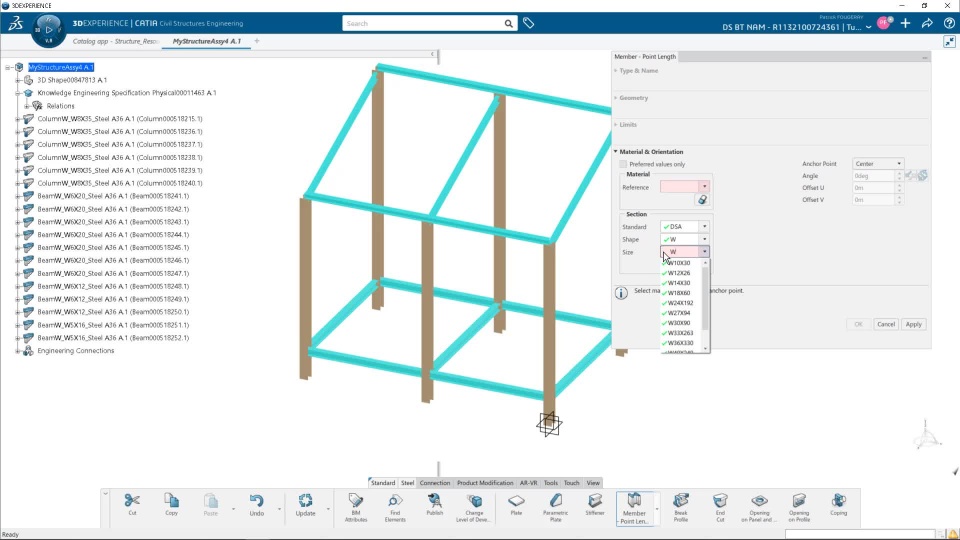The width and height of the screenshot is (960, 540).
Task: Choose size W10X30 from the list
Action: tap(678, 263)
